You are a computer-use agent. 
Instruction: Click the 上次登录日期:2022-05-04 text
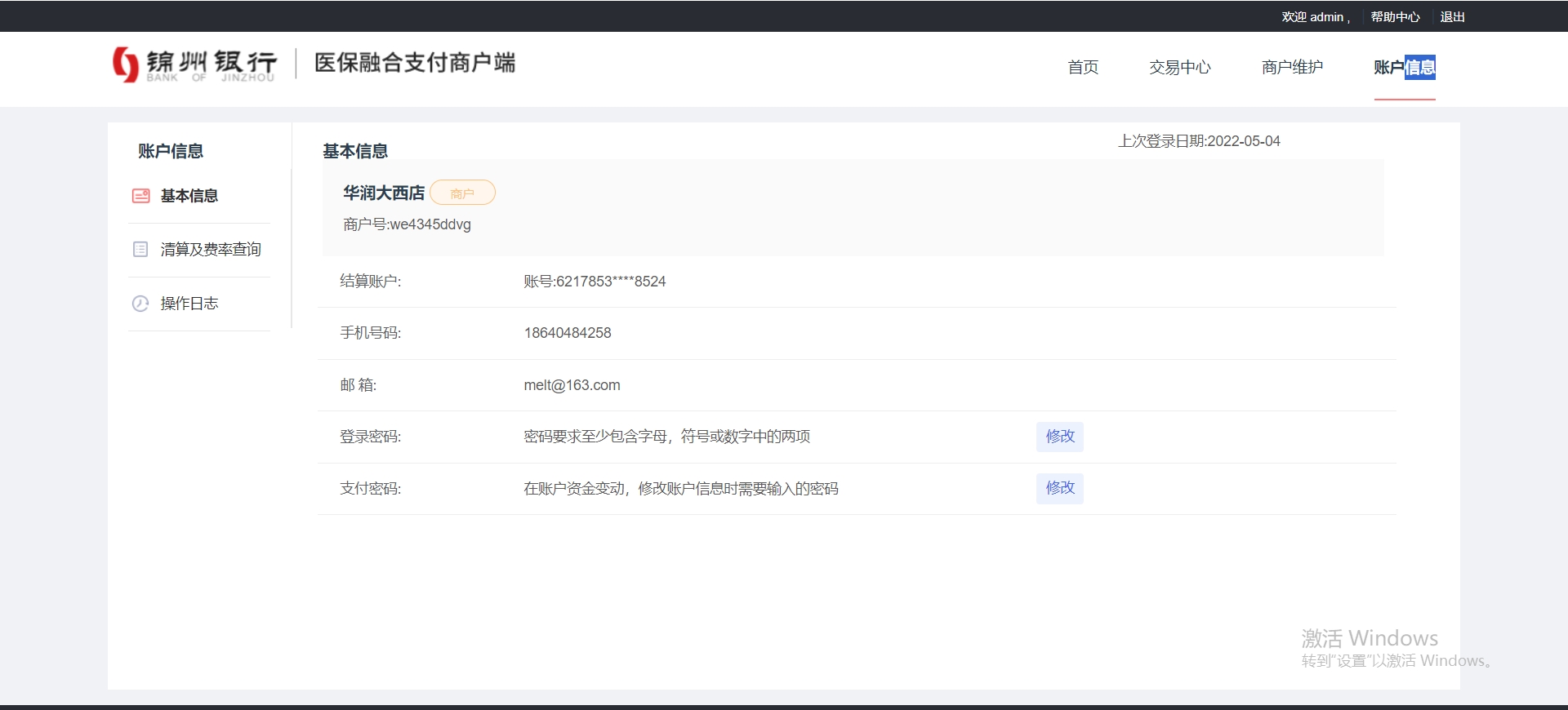tap(1199, 141)
